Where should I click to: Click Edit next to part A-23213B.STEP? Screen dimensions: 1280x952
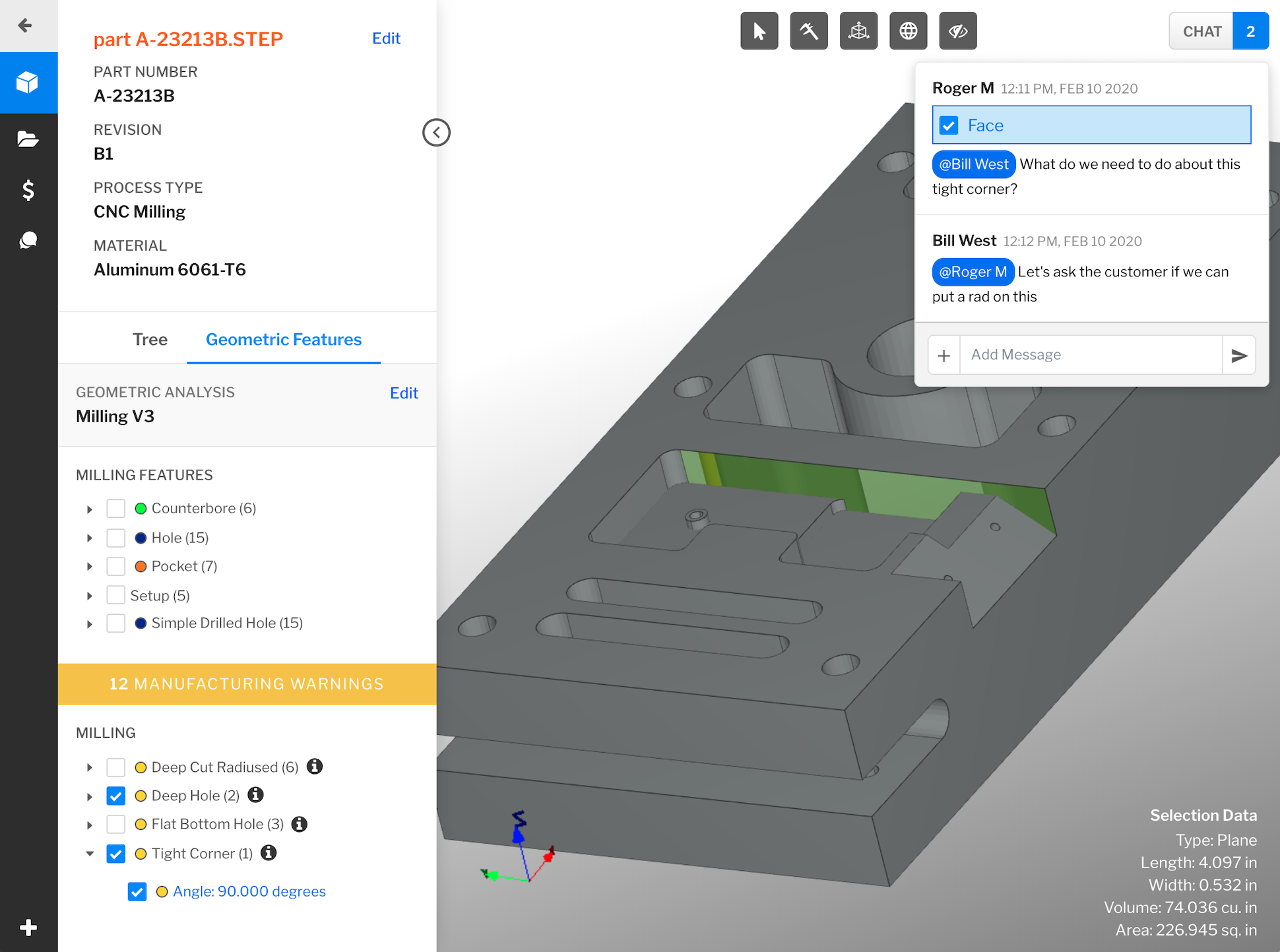386,38
